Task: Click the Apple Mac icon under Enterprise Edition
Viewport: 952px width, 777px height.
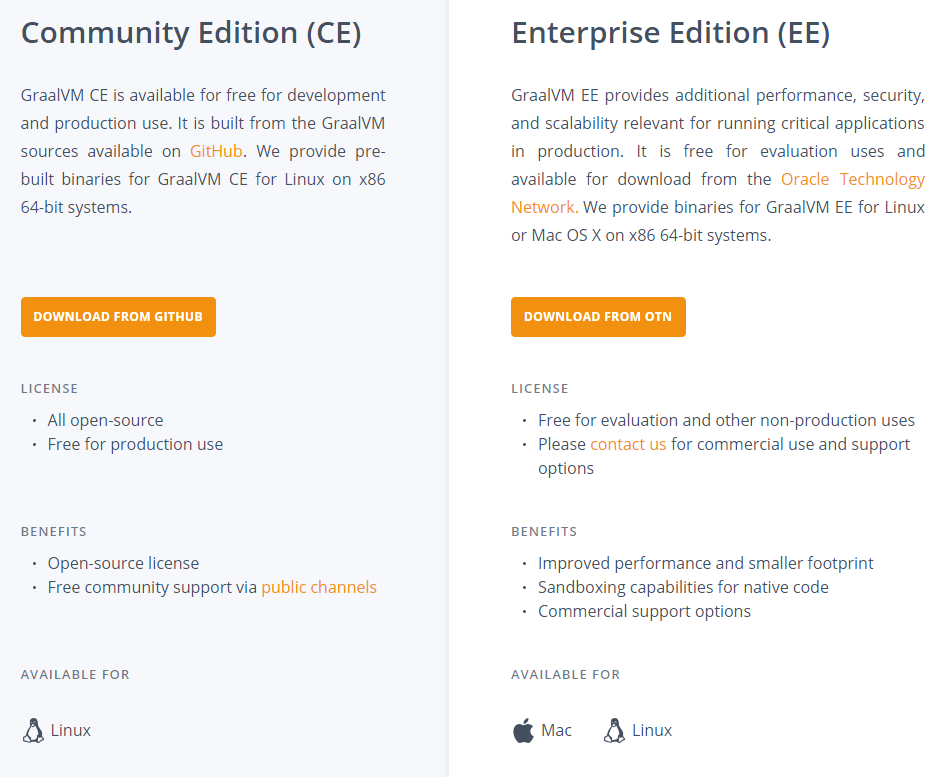Action: (x=523, y=730)
